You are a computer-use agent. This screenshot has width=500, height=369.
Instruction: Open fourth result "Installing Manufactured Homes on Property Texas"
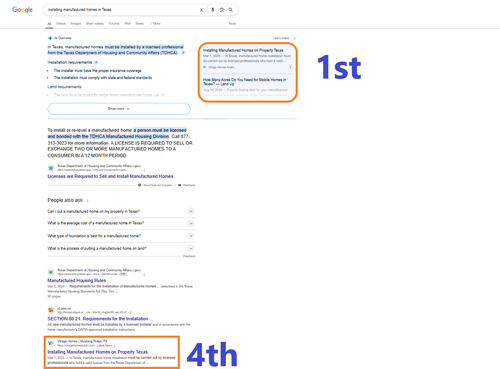97,352
